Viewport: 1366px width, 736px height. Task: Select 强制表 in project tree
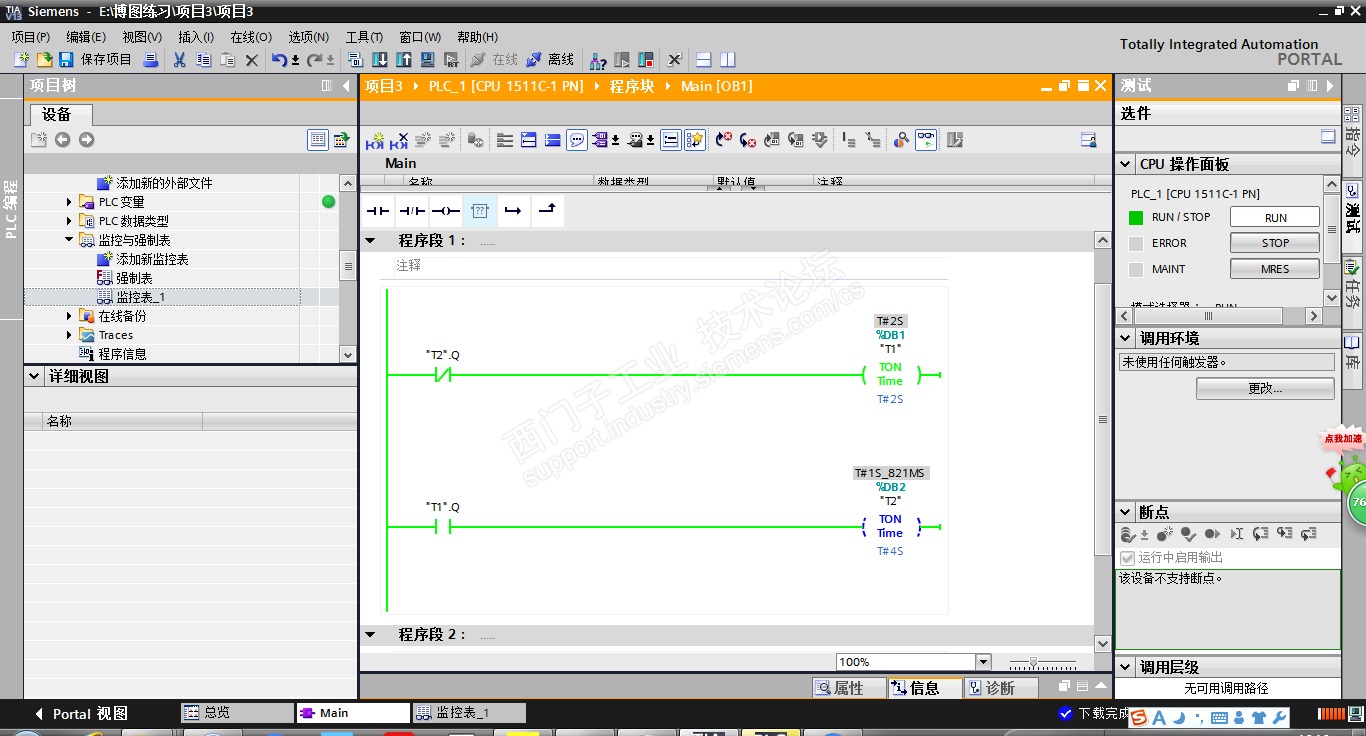coord(134,278)
